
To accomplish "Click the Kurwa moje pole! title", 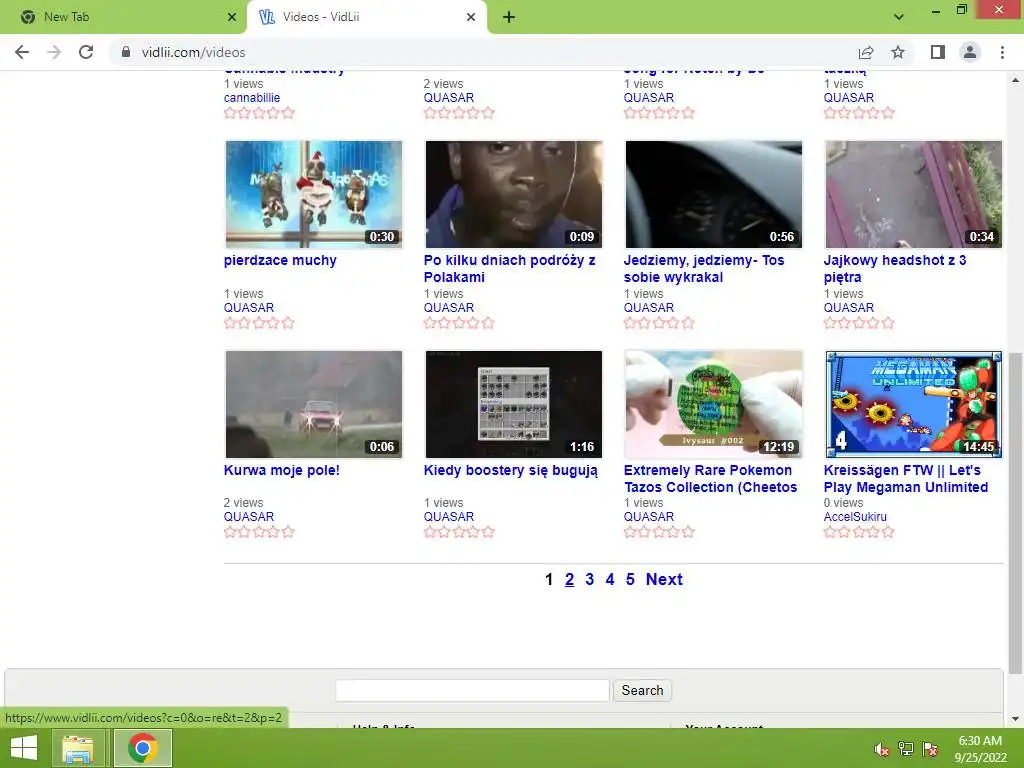I will coord(281,470).
